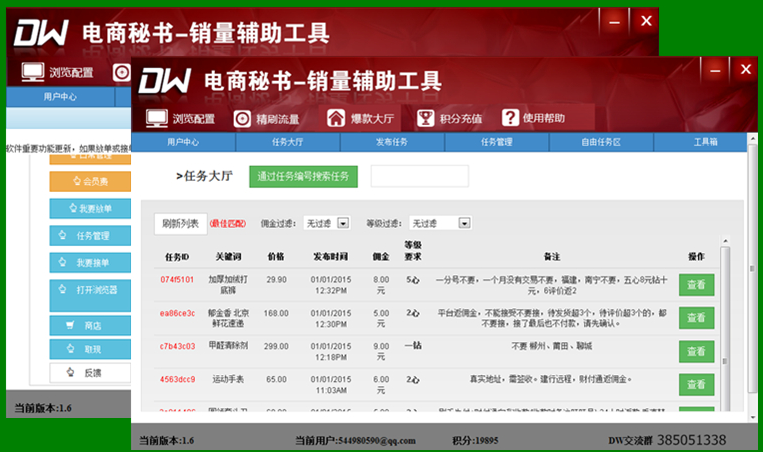This screenshot has width=763, height=452.
Task: Click 查看 for task 4563dcc9
Action: (696, 384)
